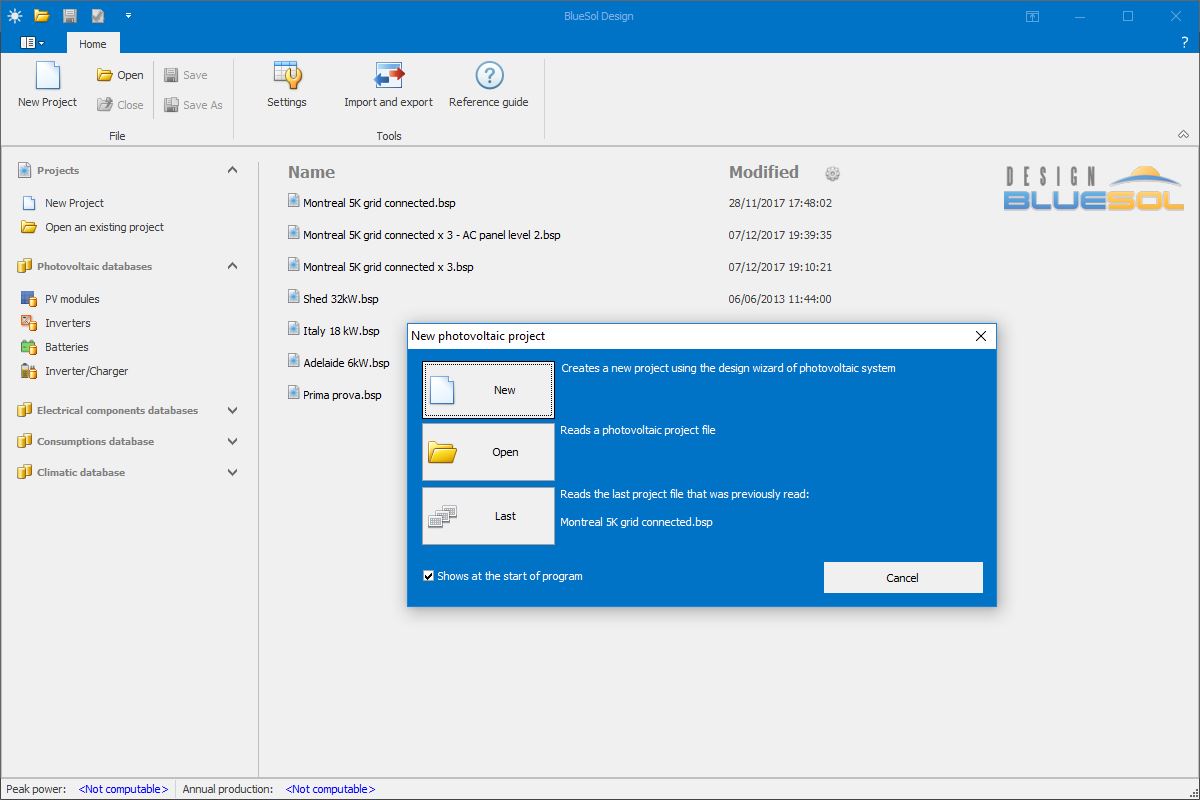Select Italy 18 kW.bsp project file
This screenshot has width=1200, height=800.
pos(341,331)
